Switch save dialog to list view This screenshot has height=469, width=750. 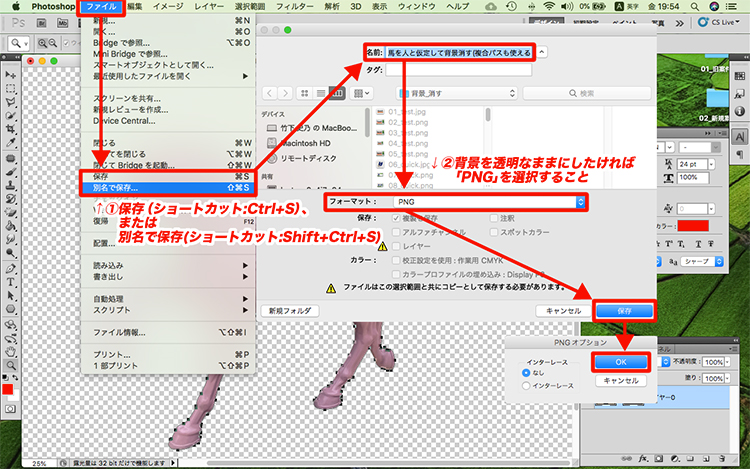click(321, 93)
